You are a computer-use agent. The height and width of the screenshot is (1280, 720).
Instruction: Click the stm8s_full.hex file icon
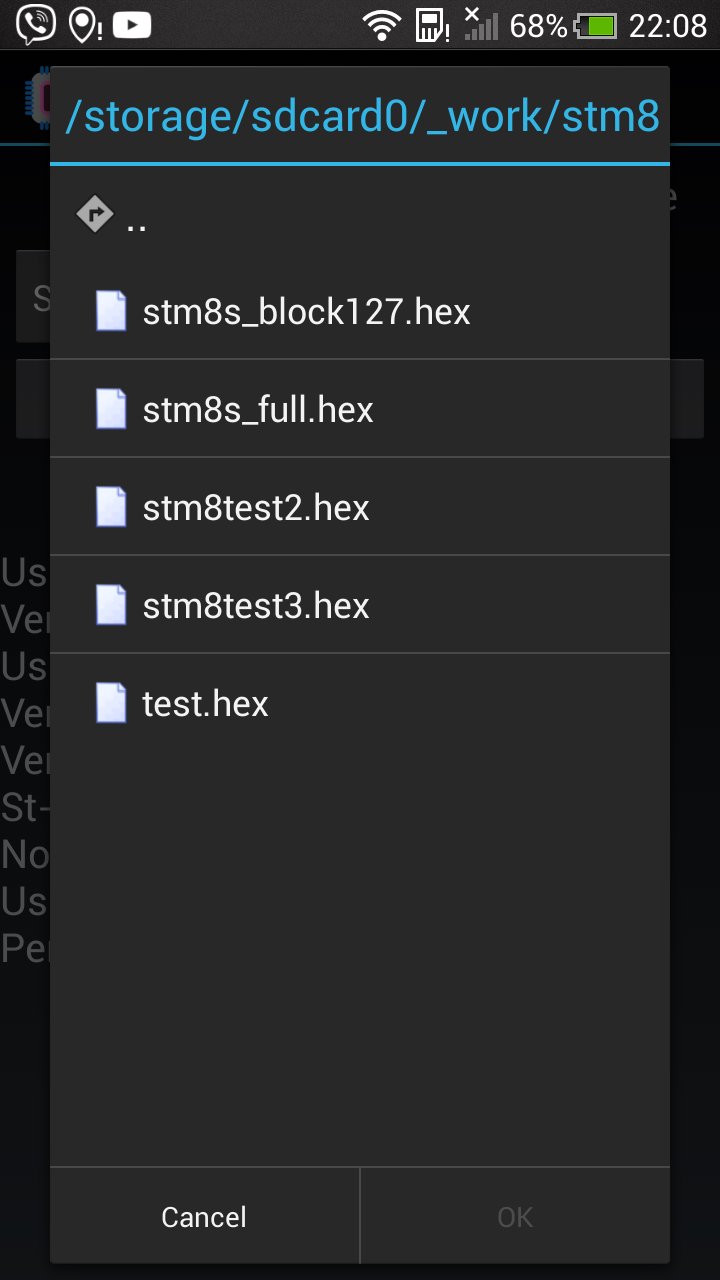click(x=111, y=409)
